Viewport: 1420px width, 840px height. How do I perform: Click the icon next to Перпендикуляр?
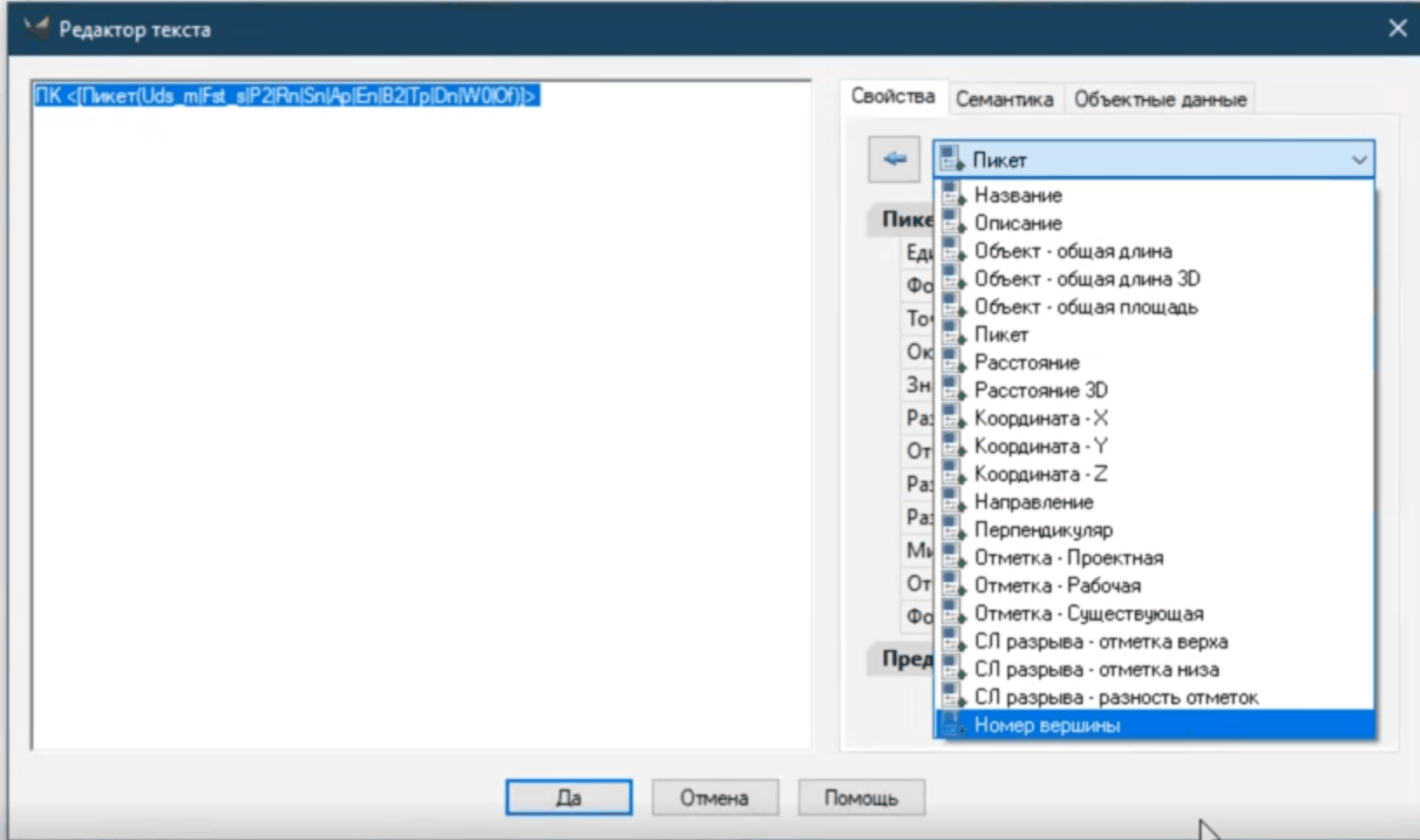click(x=955, y=530)
